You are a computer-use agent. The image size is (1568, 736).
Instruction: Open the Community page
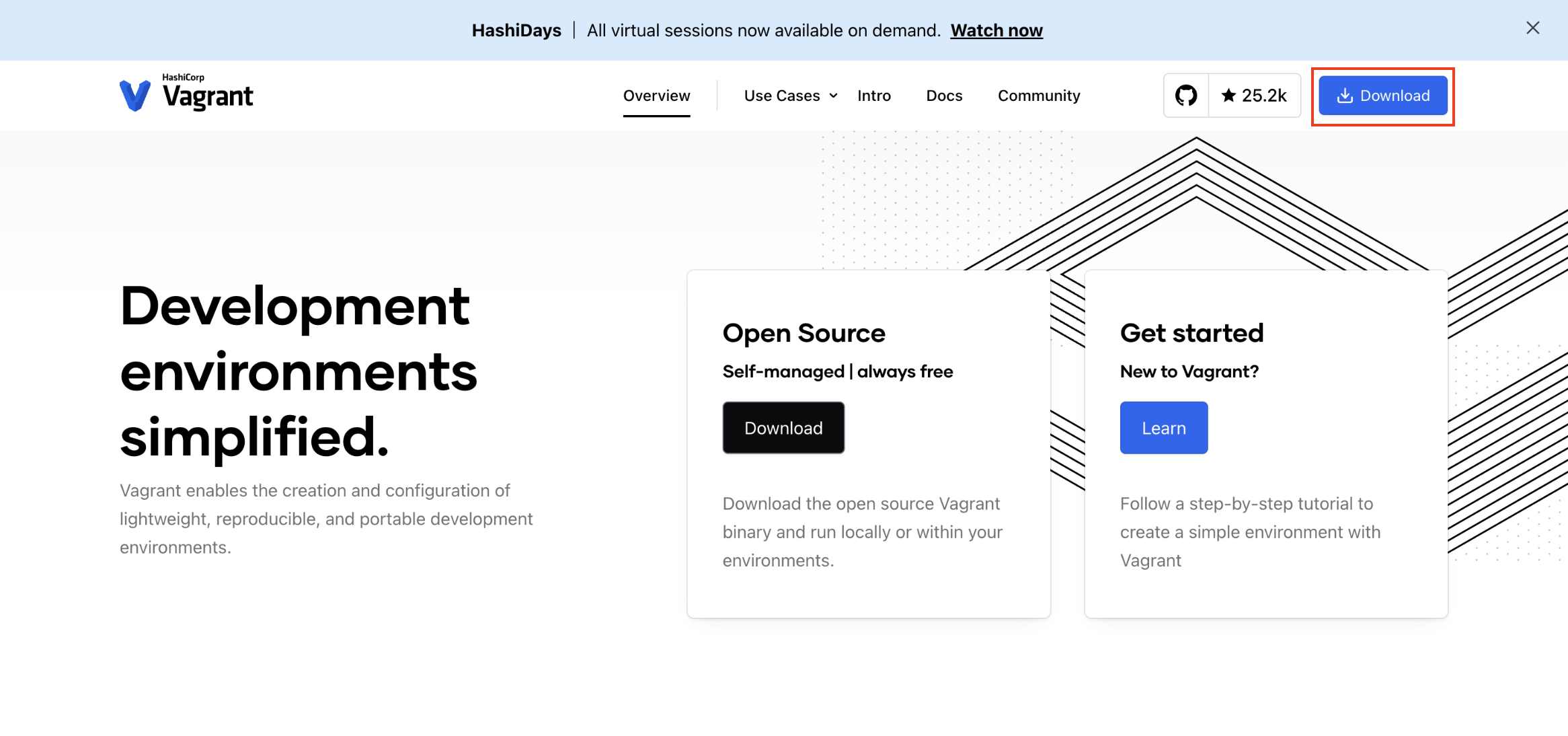click(x=1039, y=96)
